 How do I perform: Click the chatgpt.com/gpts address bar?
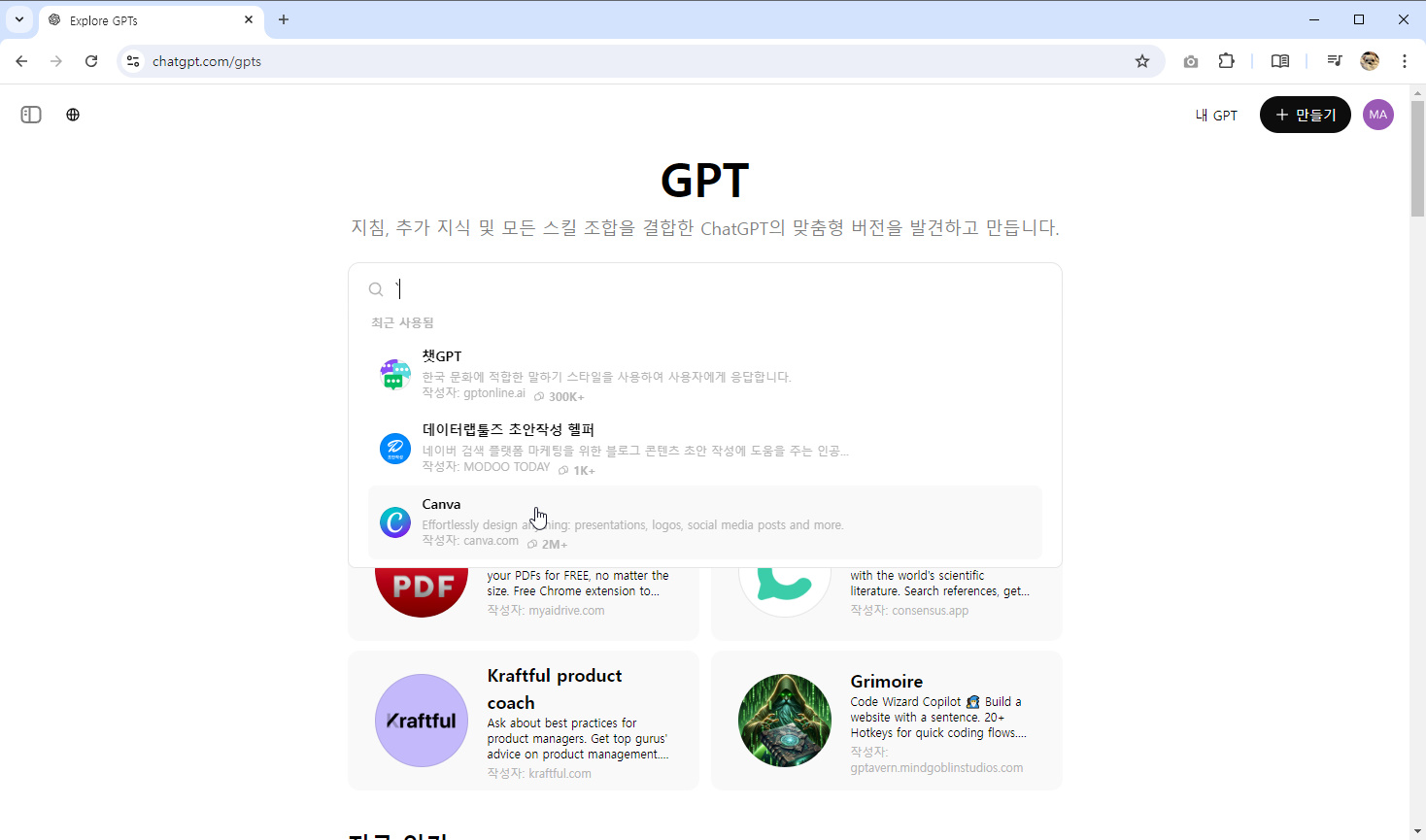click(x=641, y=61)
